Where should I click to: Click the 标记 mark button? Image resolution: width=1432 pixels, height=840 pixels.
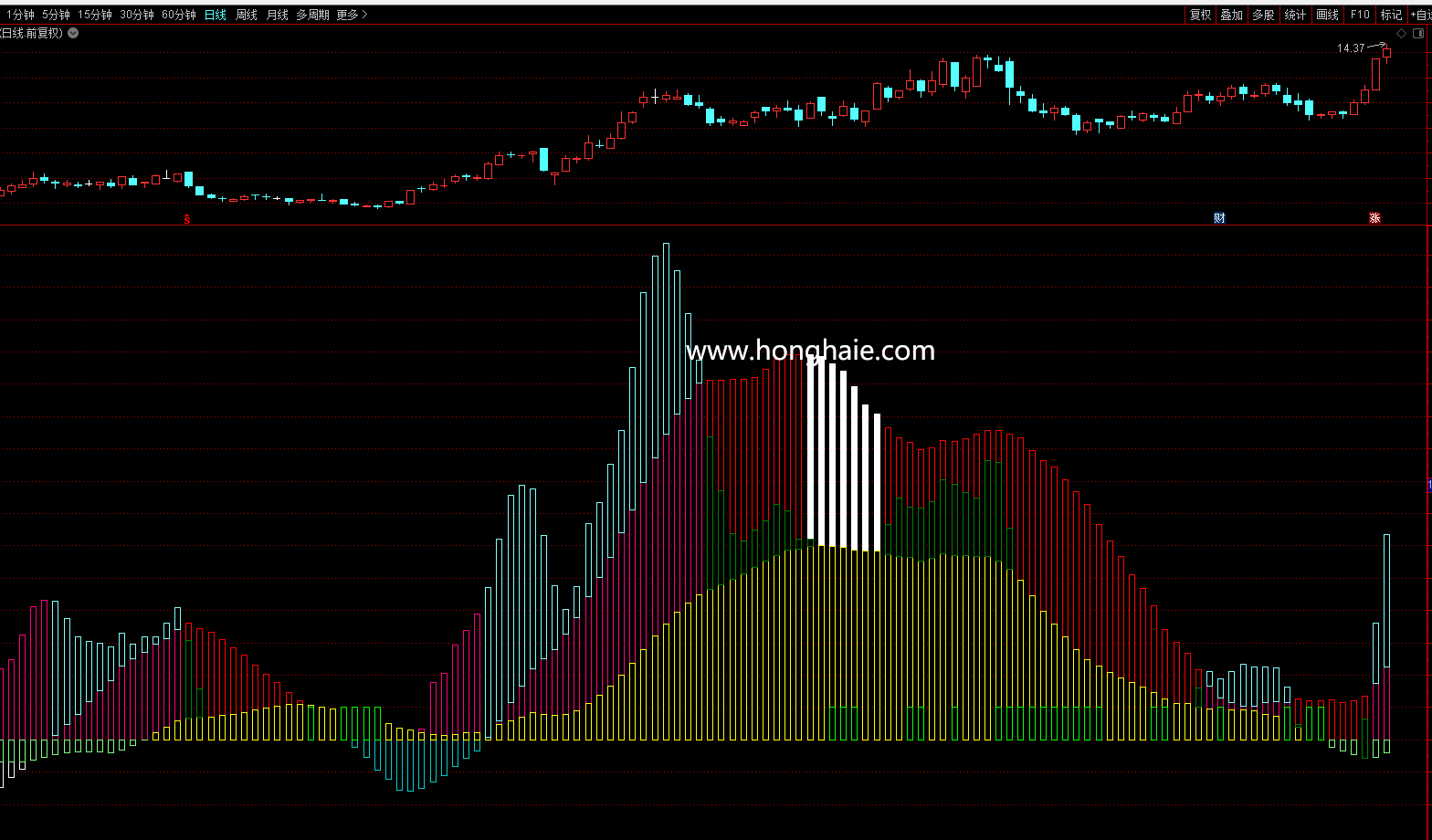[x=1391, y=15]
